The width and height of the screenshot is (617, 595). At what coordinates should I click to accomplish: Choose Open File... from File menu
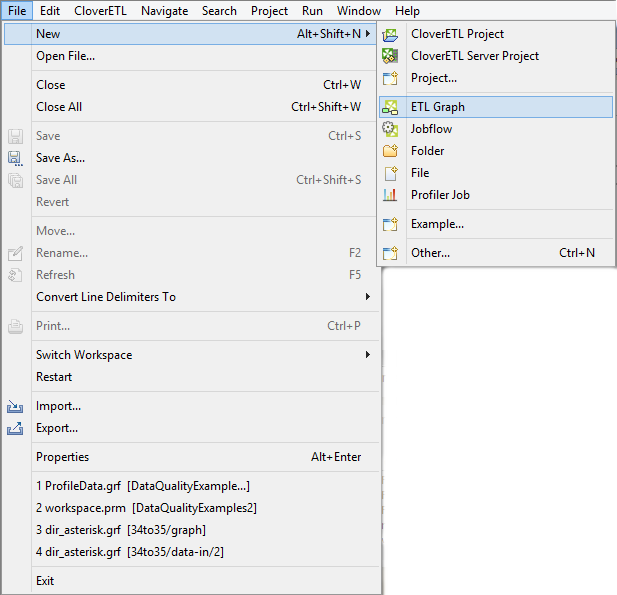pos(191,56)
